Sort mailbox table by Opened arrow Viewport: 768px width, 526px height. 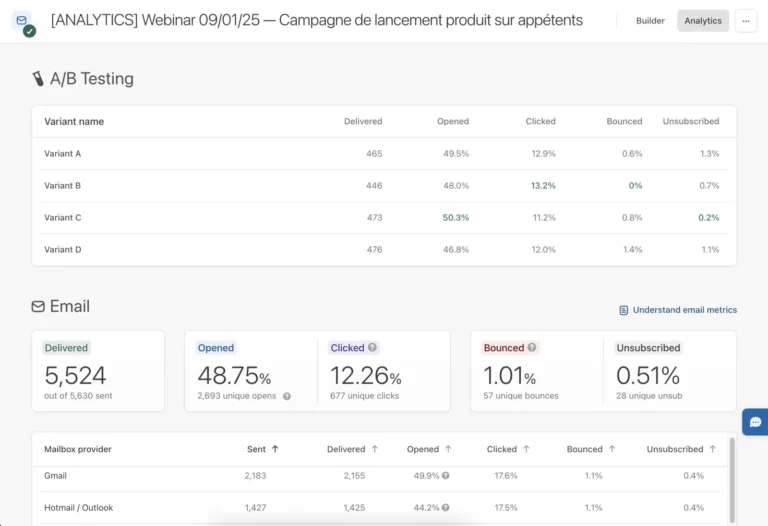tap(448, 449)
